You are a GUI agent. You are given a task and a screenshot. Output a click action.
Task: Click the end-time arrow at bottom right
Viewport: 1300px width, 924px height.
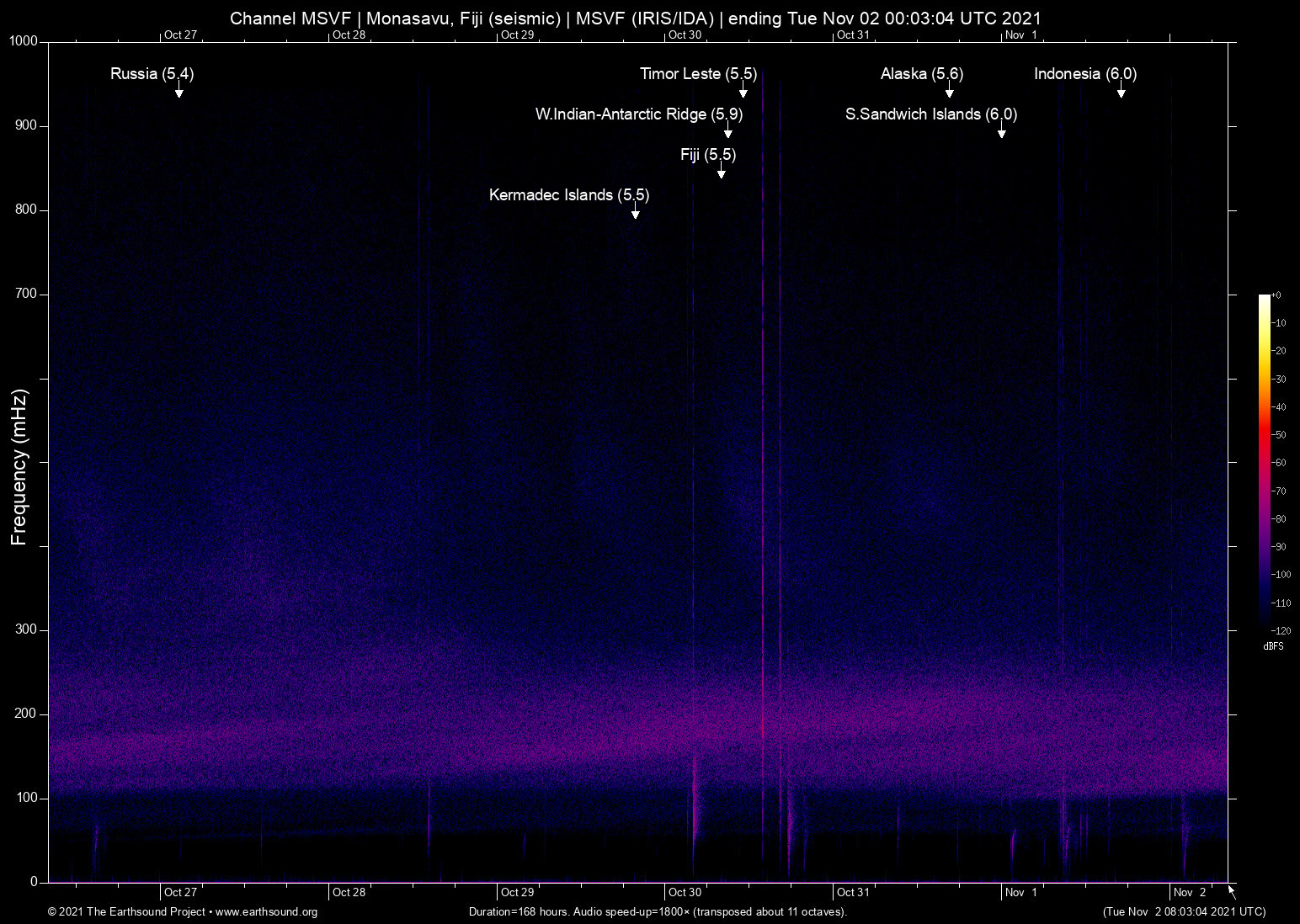coord(1232,892)
